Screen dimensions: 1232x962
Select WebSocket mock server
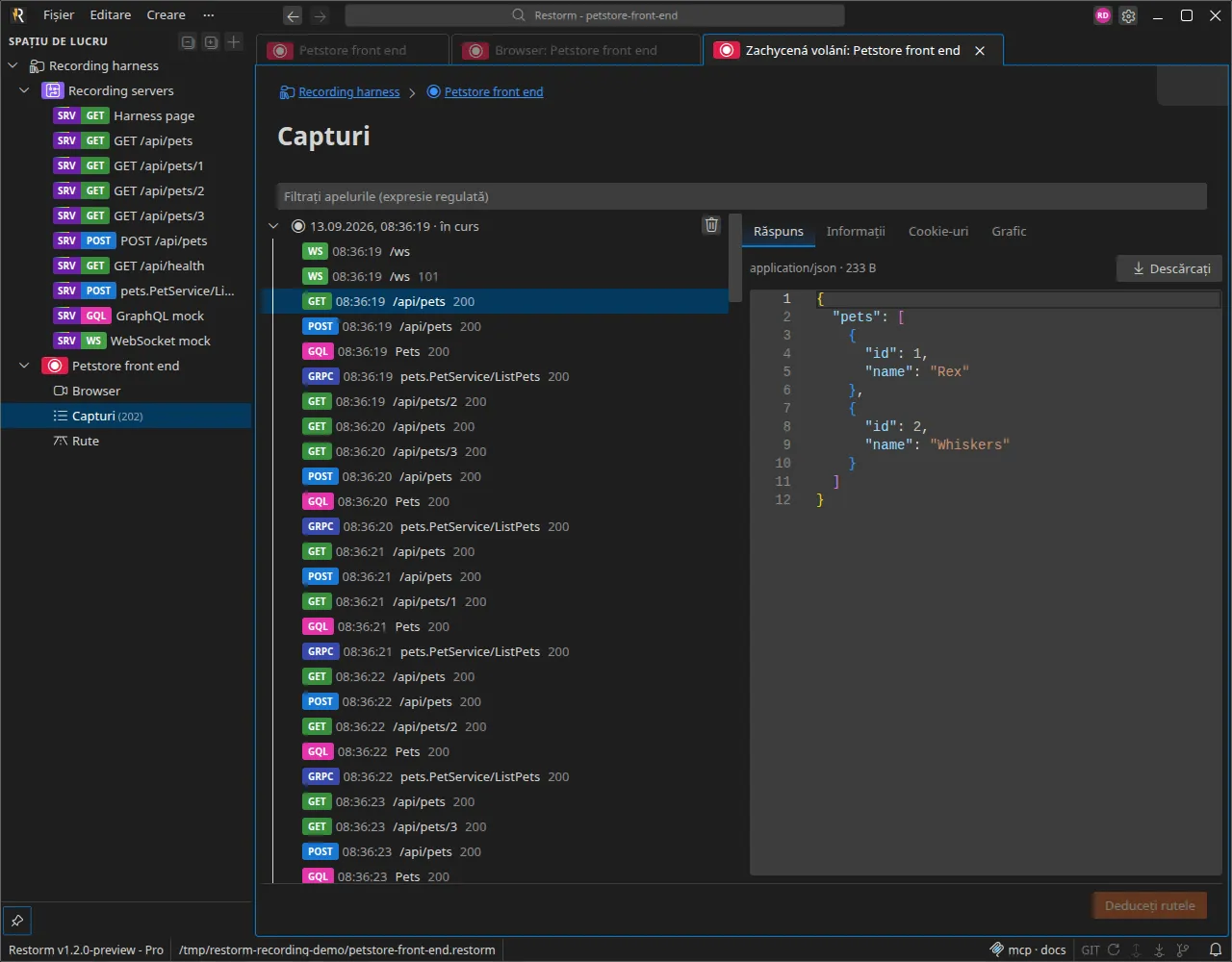(x=126, y=342)
